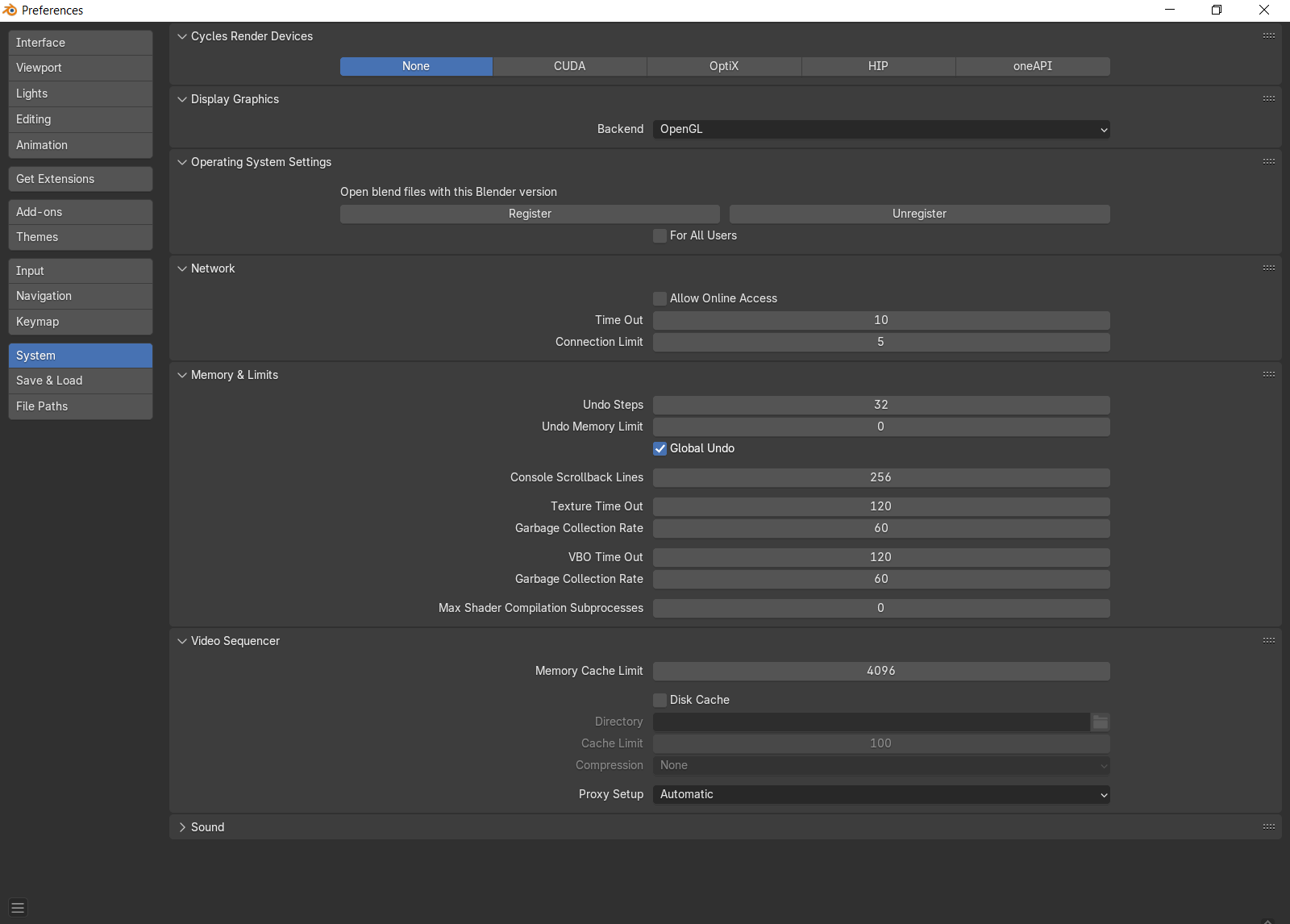Open the Compression None dropdown
1290x924 pixels.
(881, 765)
